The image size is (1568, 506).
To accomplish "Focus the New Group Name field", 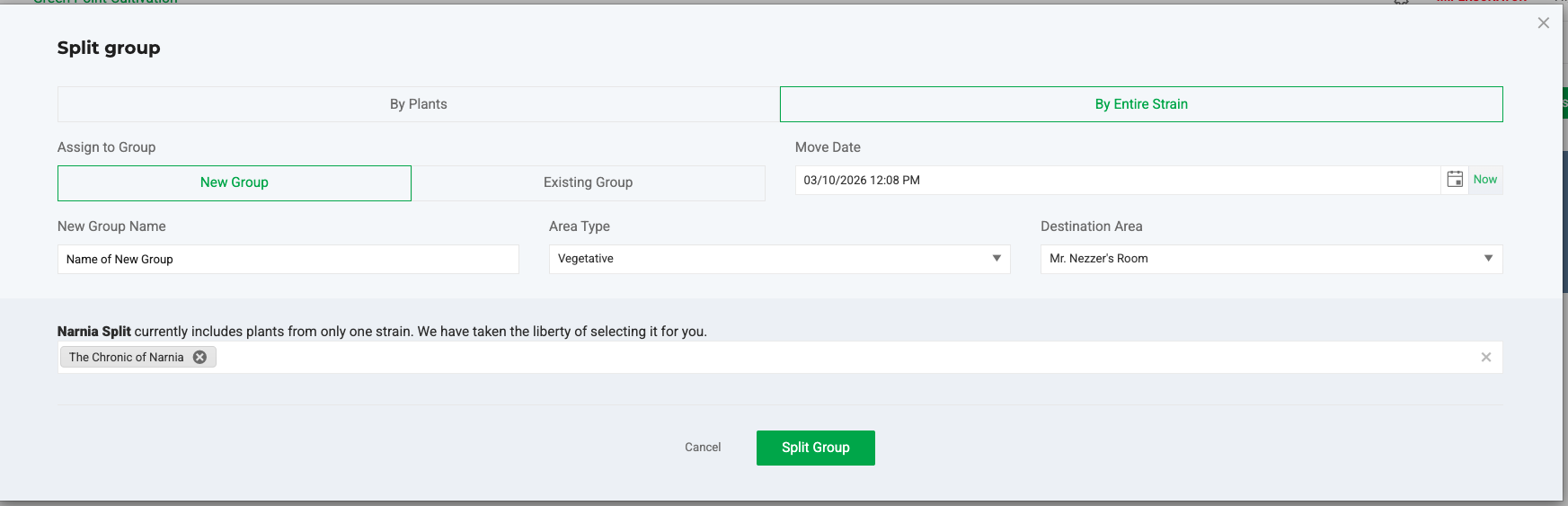I will coord(288,260).
